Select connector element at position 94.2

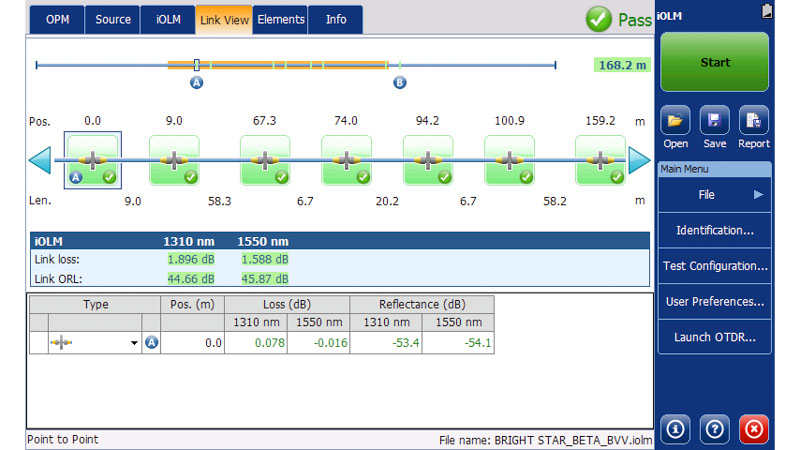coord(428,160)
